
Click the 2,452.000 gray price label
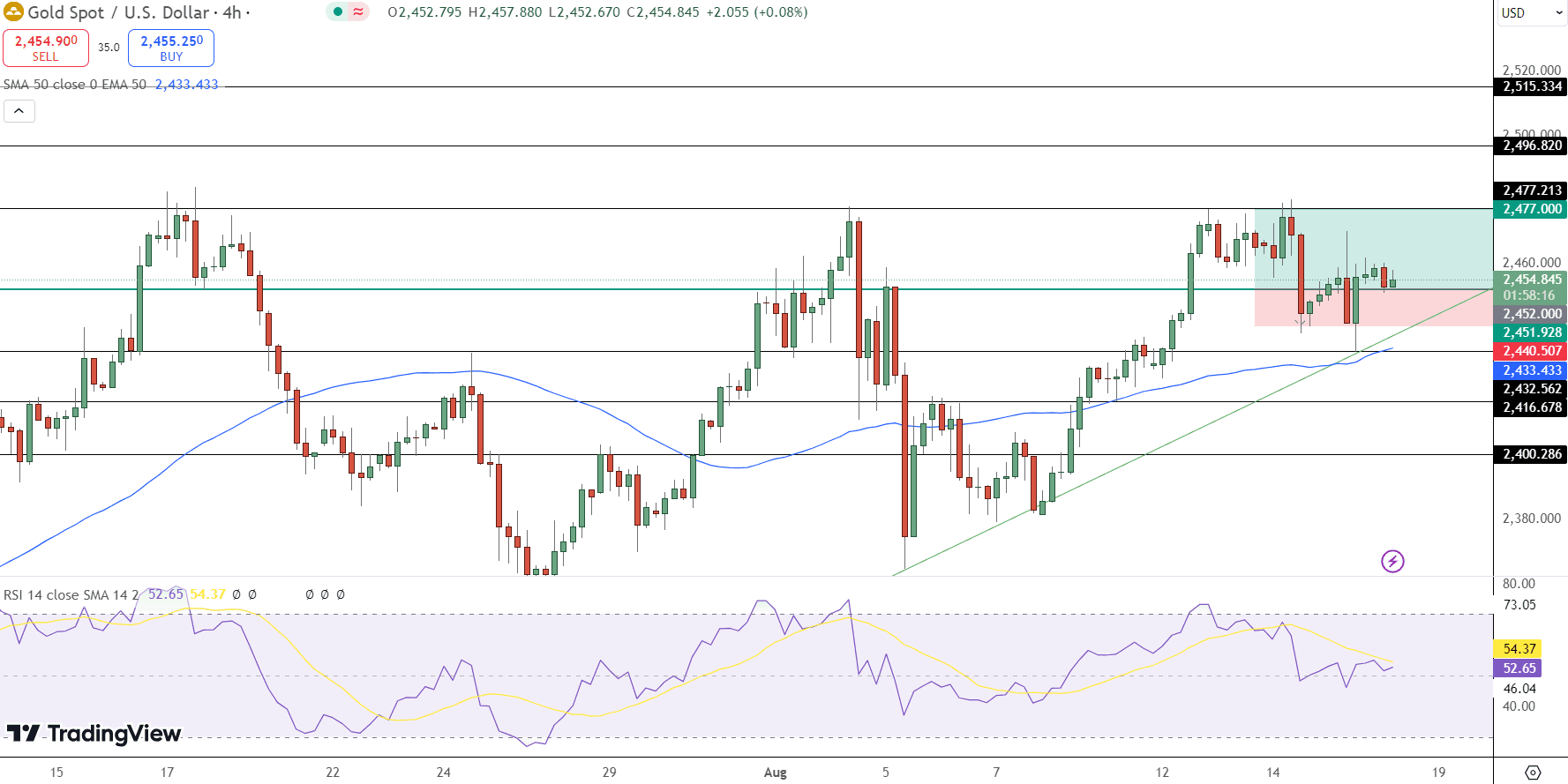pos(1532,314)
